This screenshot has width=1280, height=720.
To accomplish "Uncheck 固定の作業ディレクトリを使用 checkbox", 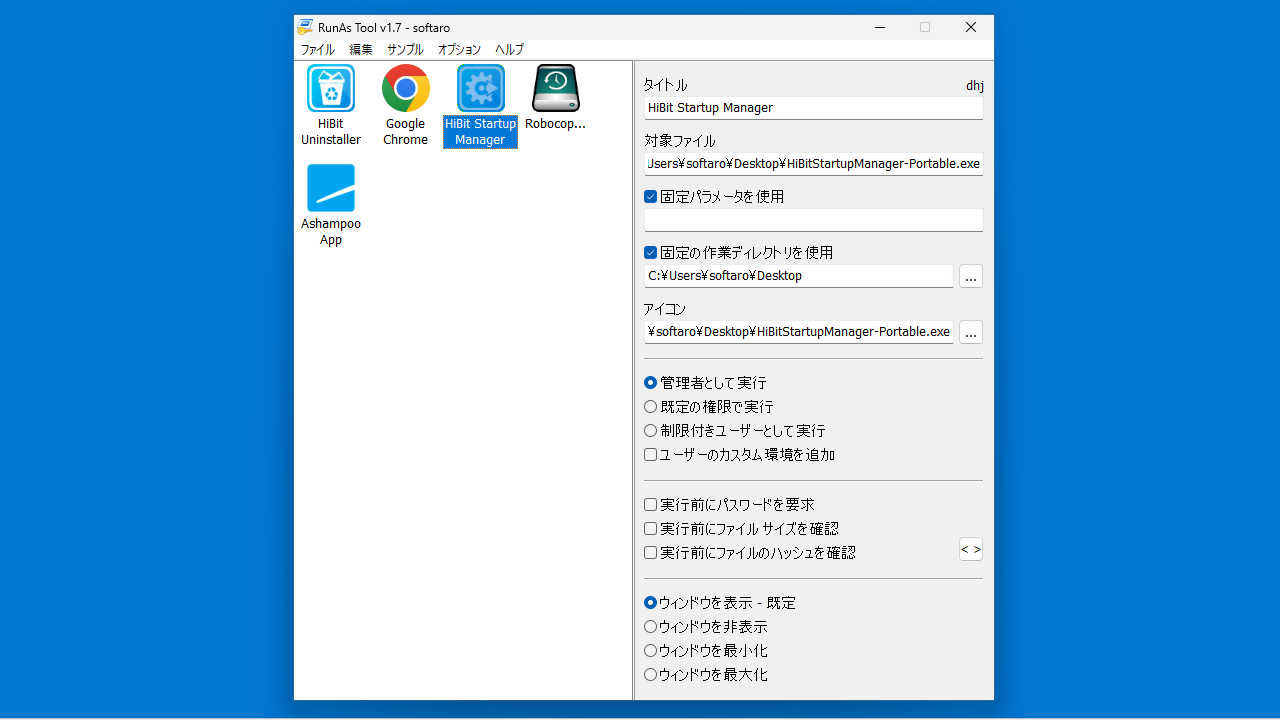I will 651,253.
